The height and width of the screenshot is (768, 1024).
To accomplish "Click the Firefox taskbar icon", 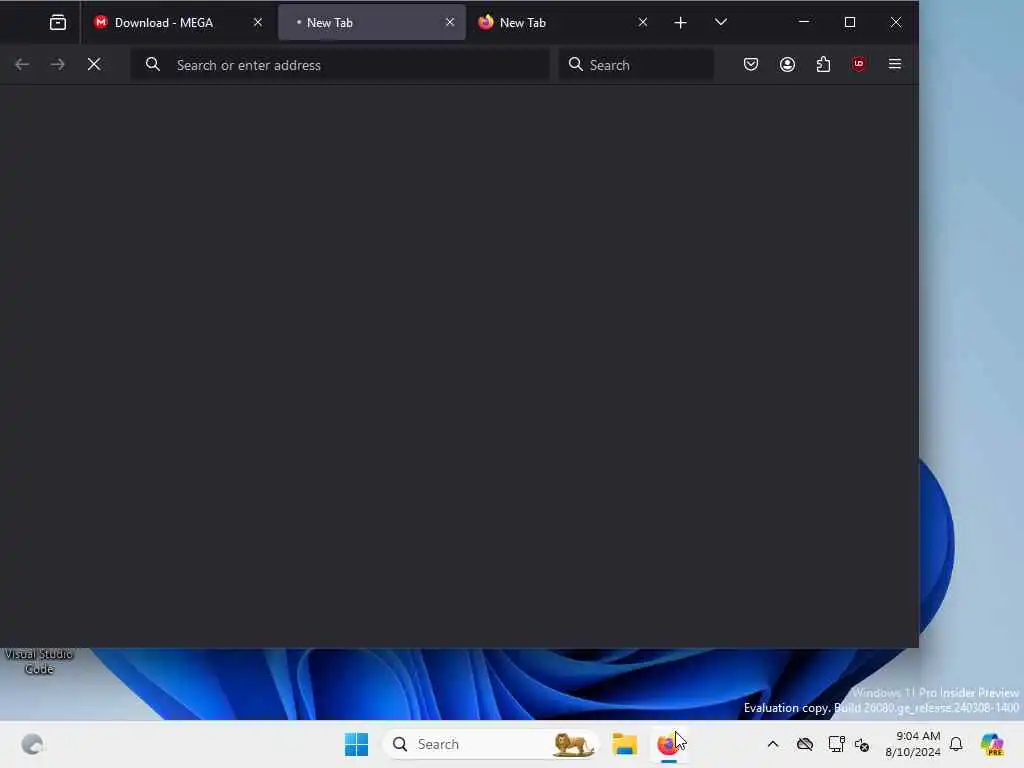I will coord(669,744).
